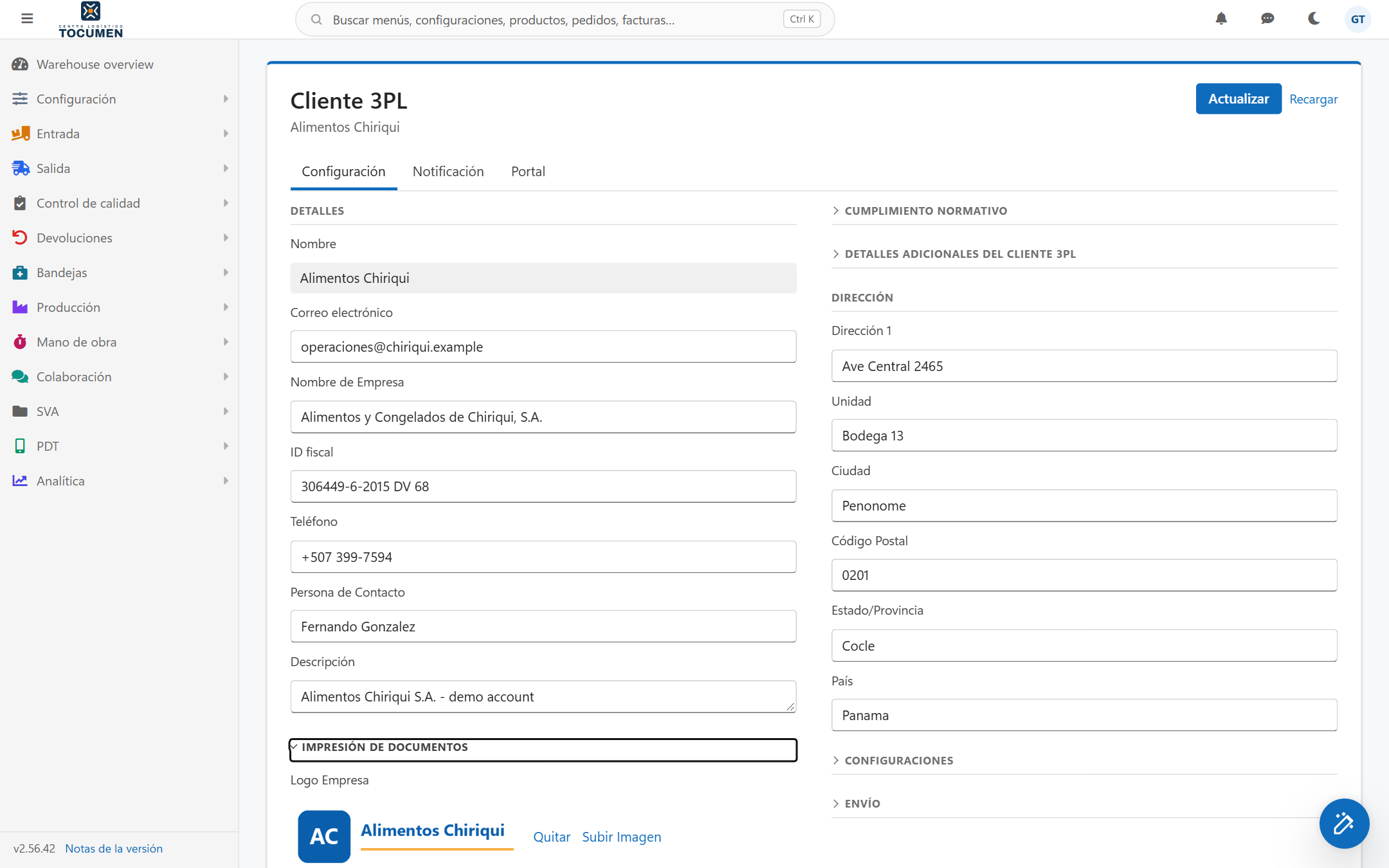Click the Actualizar button
Viewport: 1389px width, 868px height.
click(x=1239, y=99)
